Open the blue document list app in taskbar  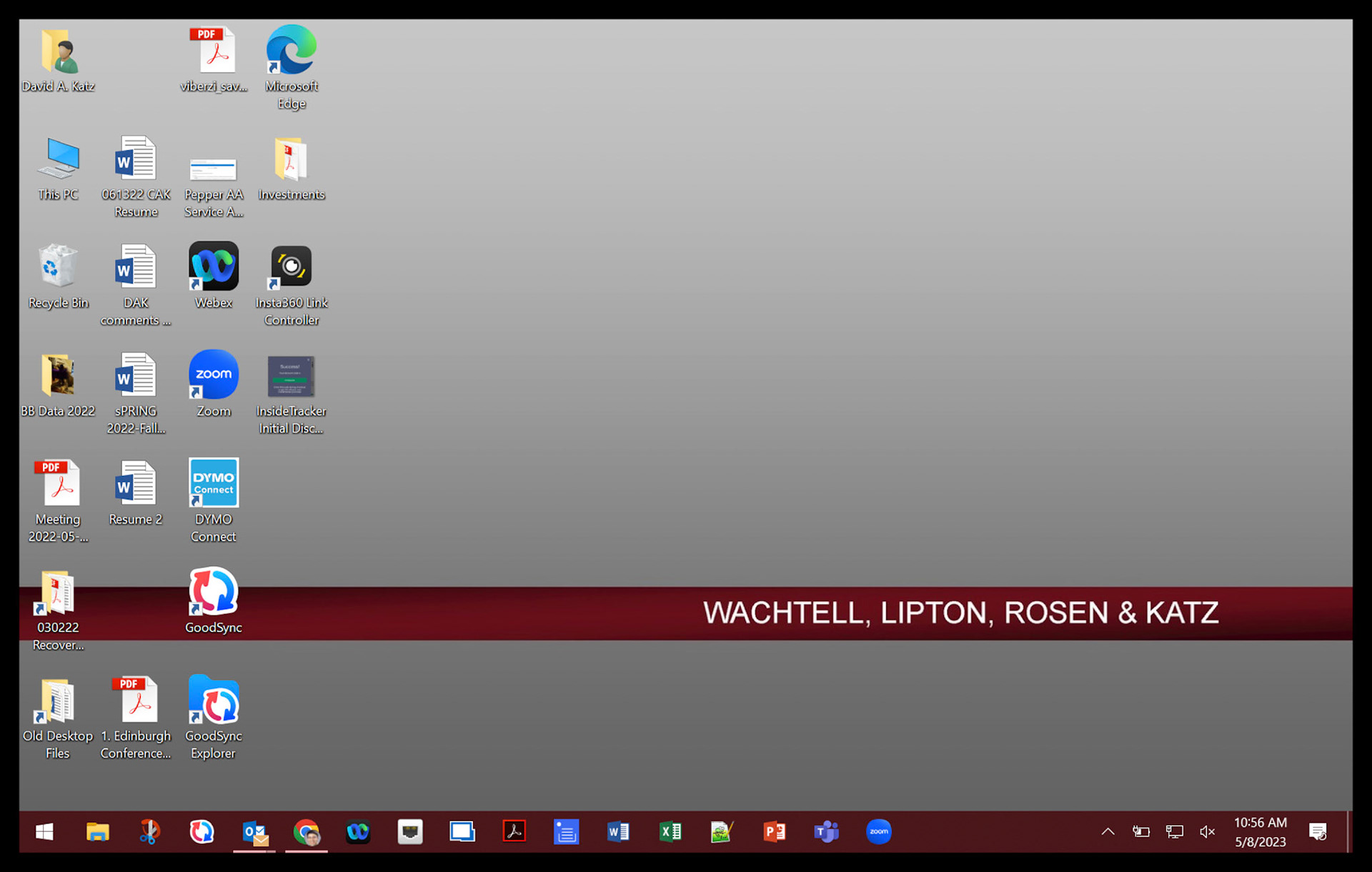pos(566,832)
